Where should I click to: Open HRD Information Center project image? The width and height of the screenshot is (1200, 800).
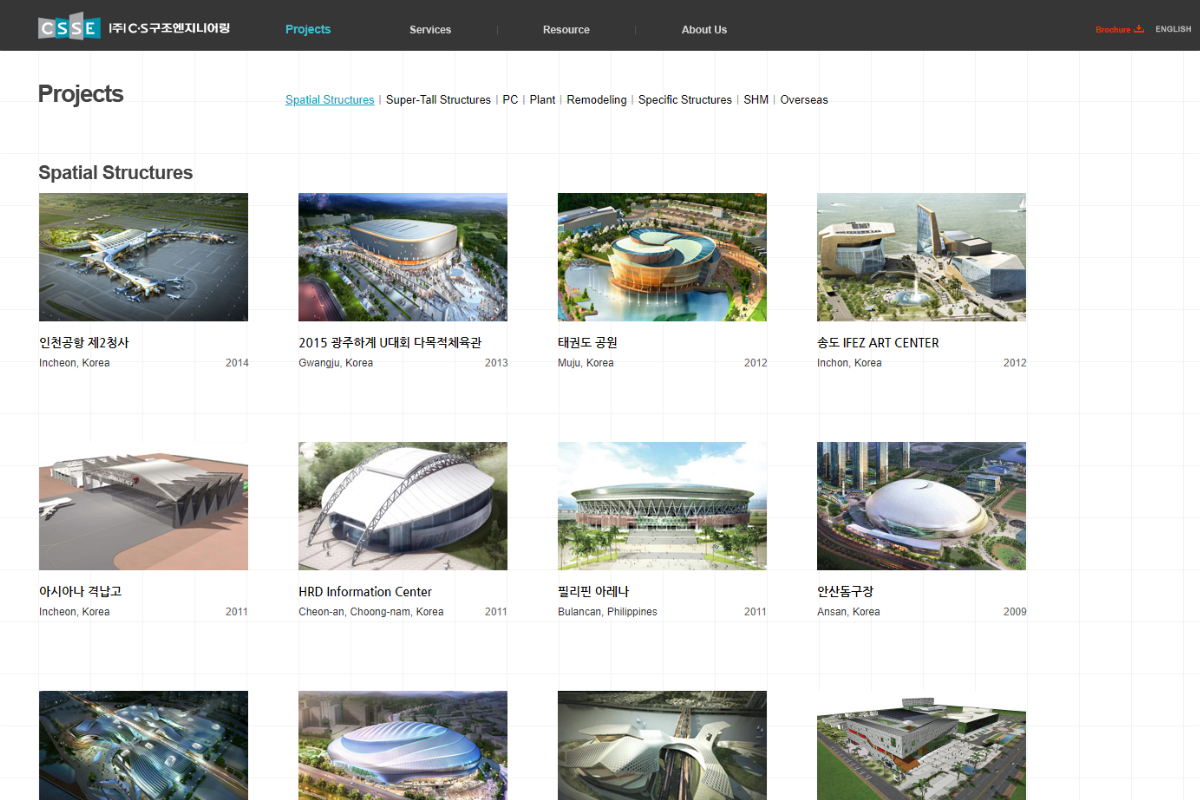(402, 506)
